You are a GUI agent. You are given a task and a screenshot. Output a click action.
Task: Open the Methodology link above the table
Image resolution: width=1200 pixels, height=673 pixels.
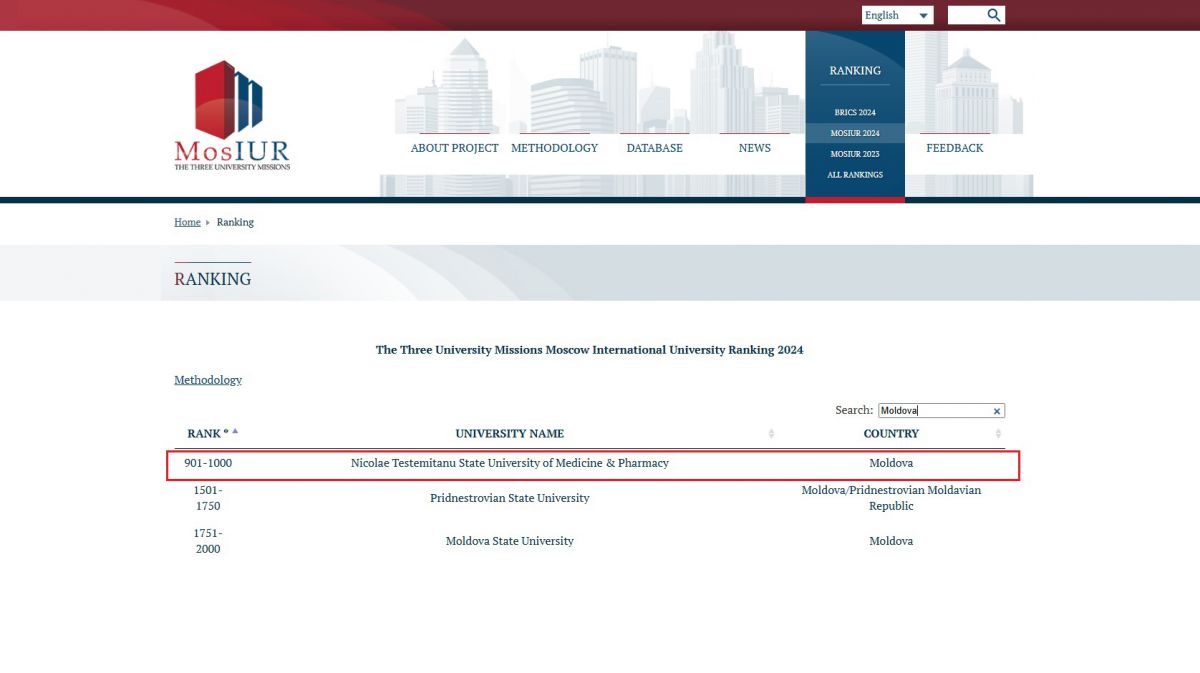coord(208,380)
